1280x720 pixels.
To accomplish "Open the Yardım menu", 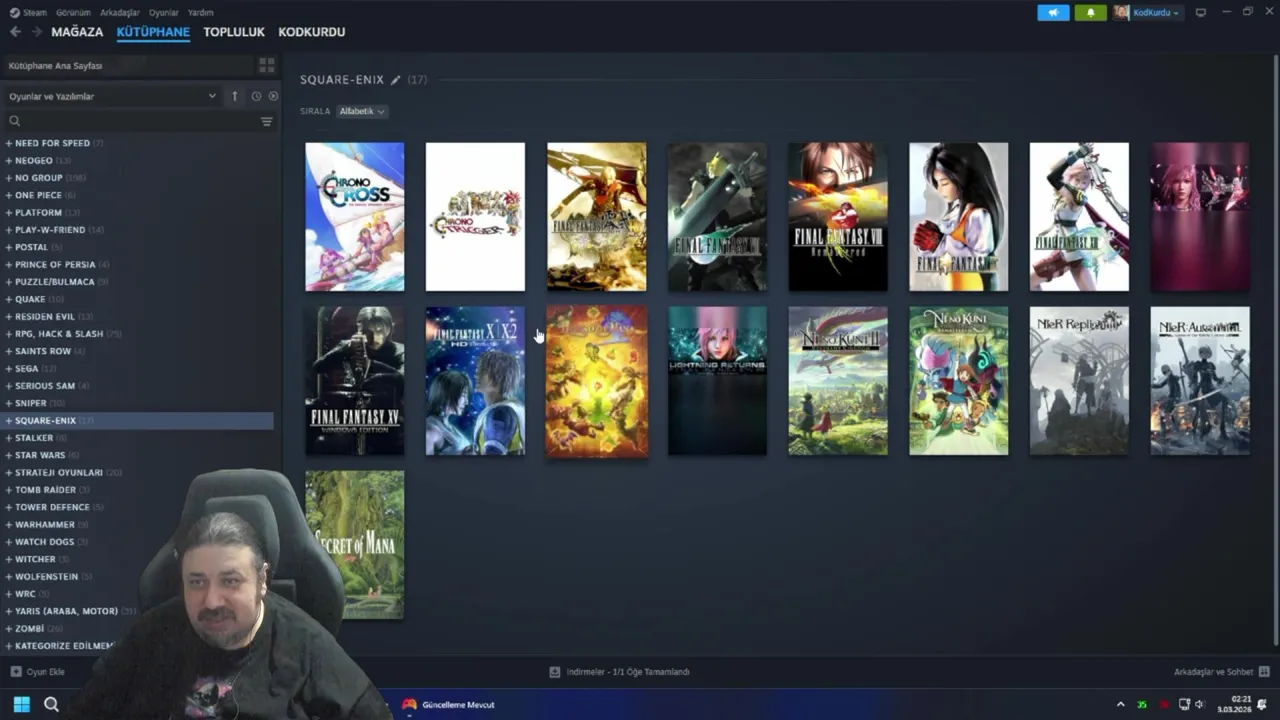I will pyautogui.click(x=201, y=12).
